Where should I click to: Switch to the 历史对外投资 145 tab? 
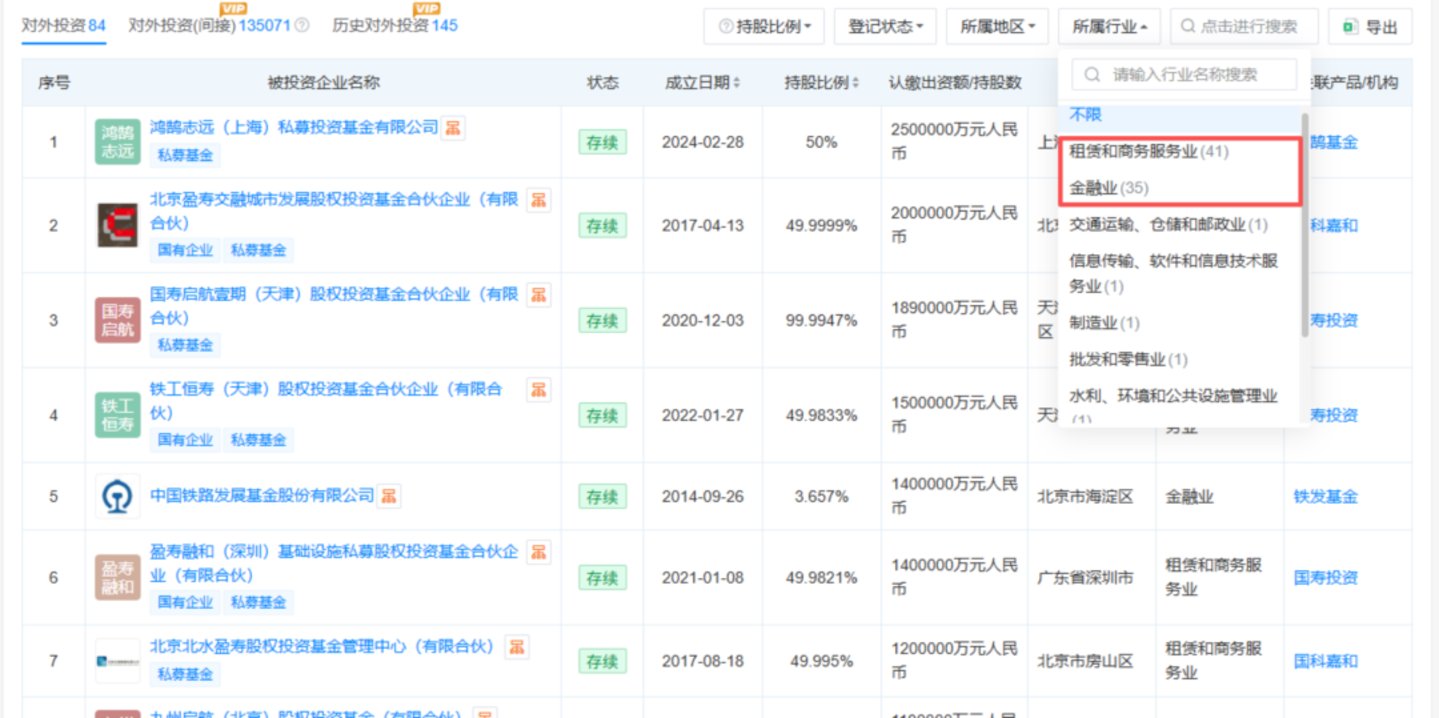coord(395,25)
